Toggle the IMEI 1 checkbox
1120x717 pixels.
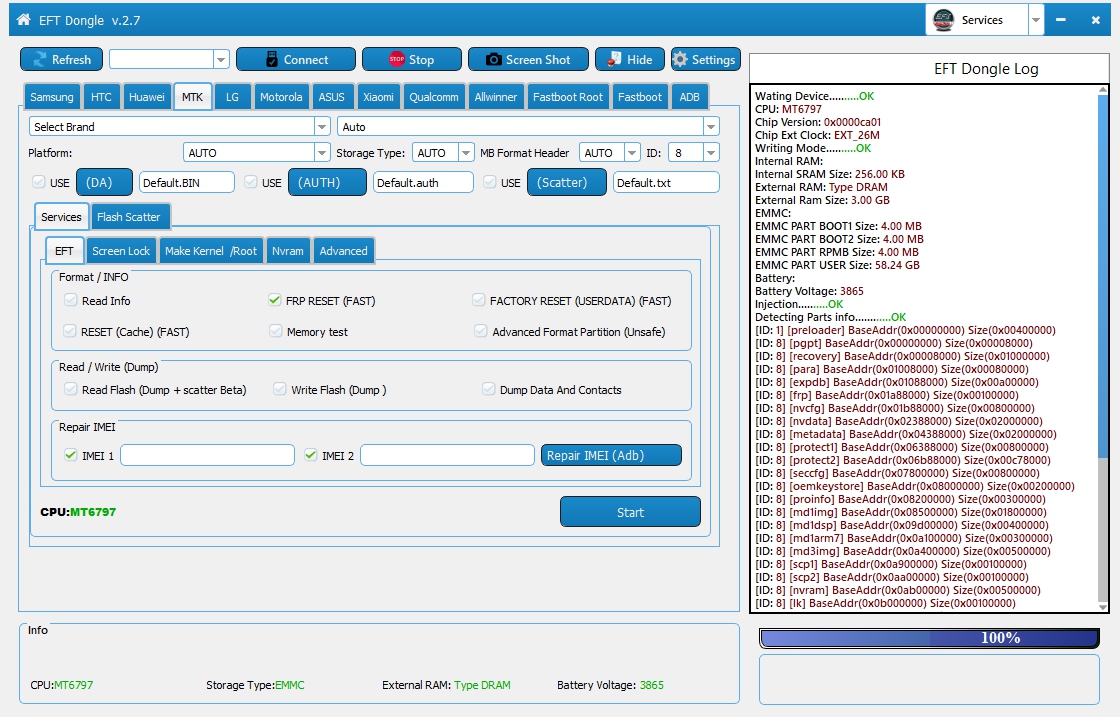pos(71,455)
